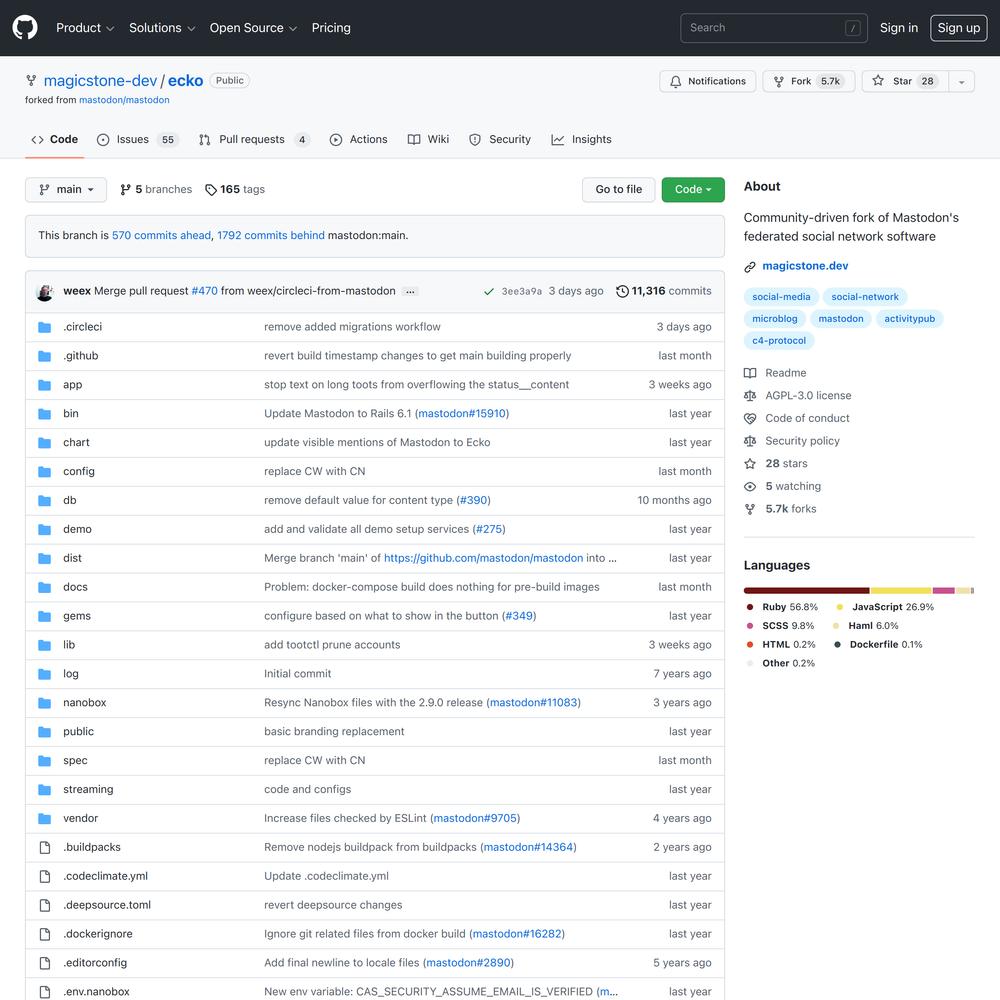This screenshot has width=1000, height=1000.
Task: Open the .codeclimate.yml file
Action: click(105, 876)
